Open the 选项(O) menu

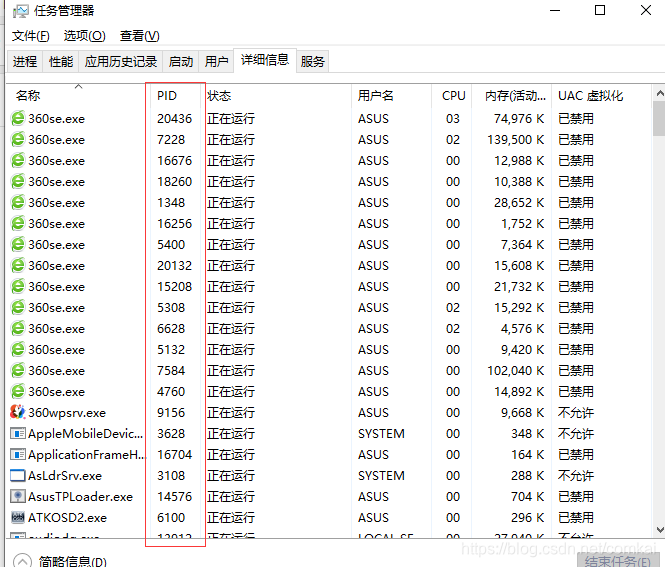point(84,36)
